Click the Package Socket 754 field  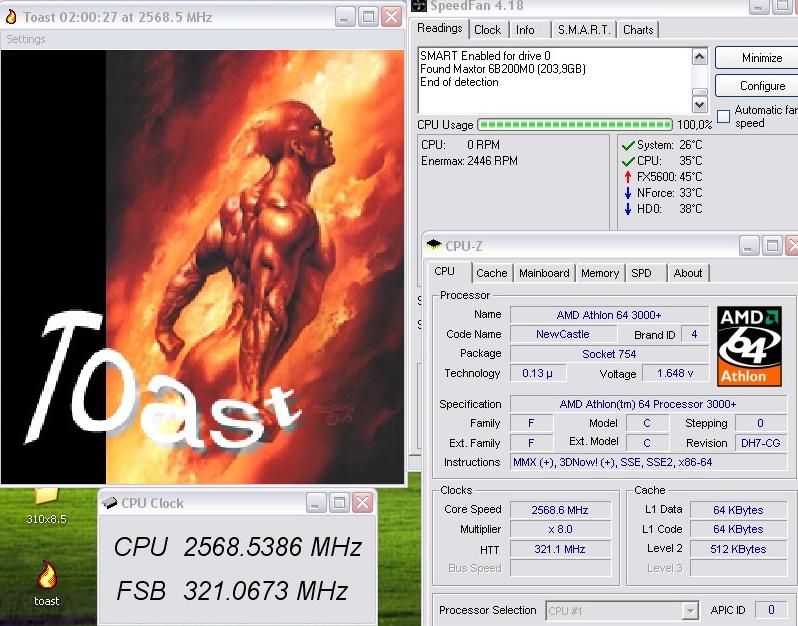[x=609, y=354]
